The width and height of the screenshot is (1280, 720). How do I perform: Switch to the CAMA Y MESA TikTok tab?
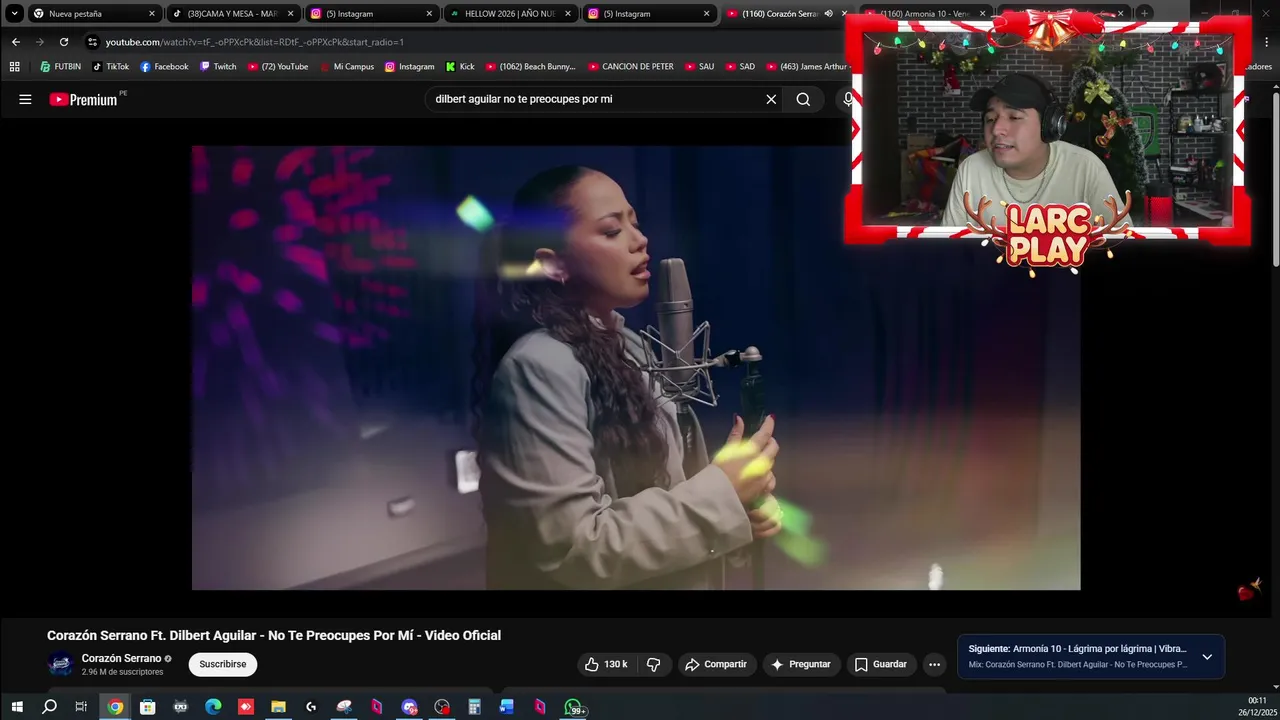232,14
